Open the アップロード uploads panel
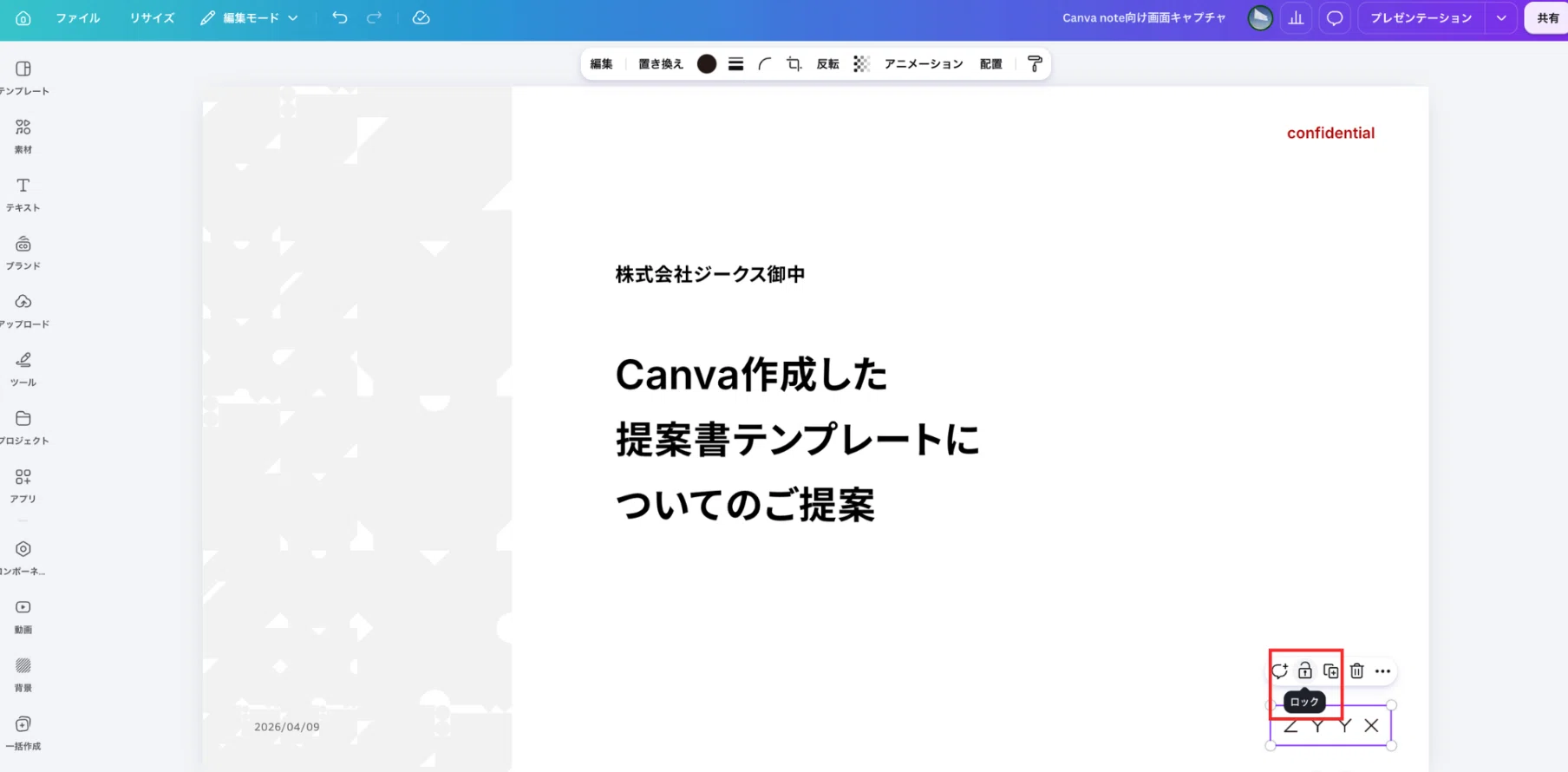Viewport: 1568px width, 772px height. (23, 311)
